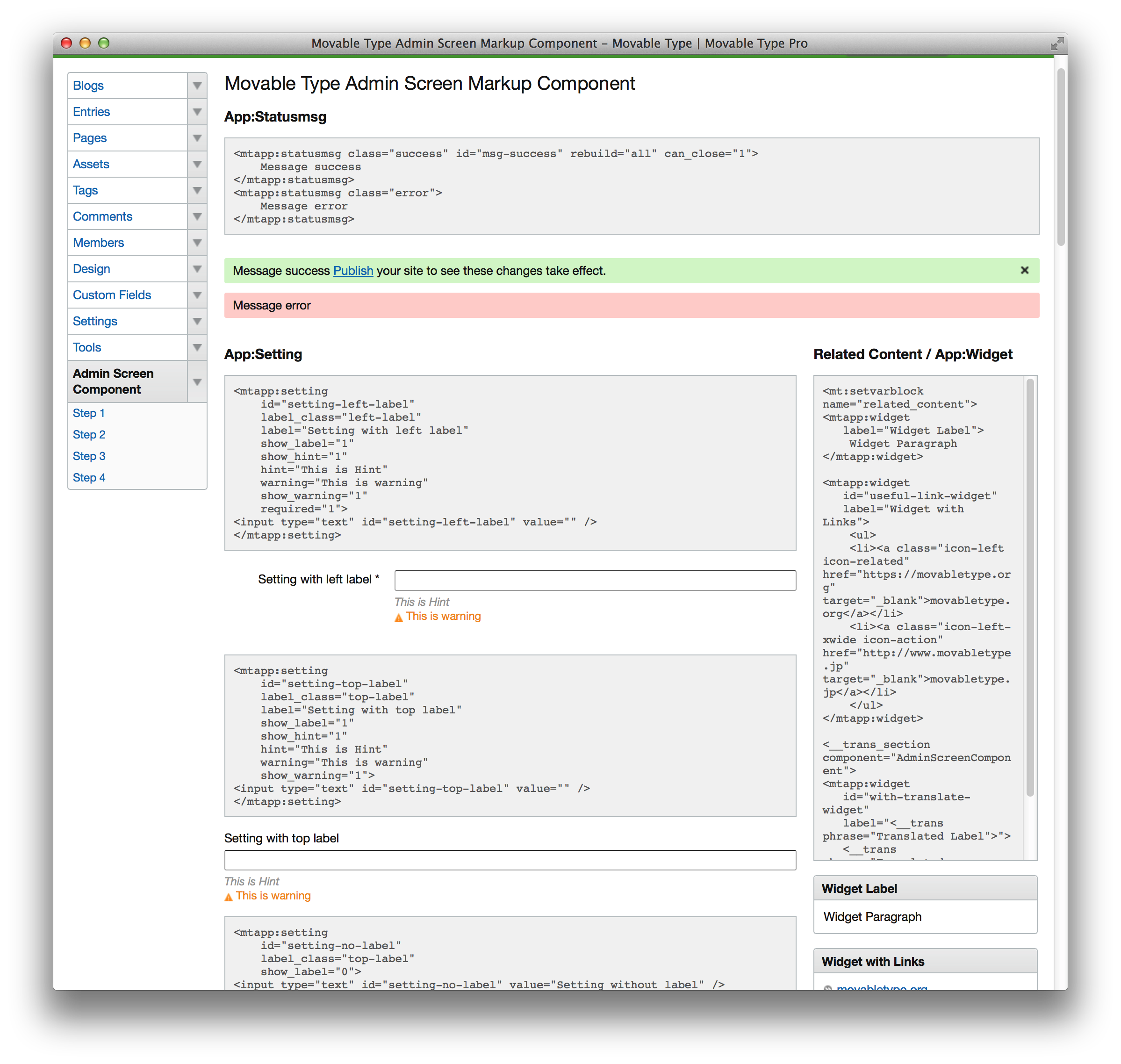The width and height of the screenshot is (1121, 1064).
Task: Expand the Tags menu arrow
Action: [197, 190]
